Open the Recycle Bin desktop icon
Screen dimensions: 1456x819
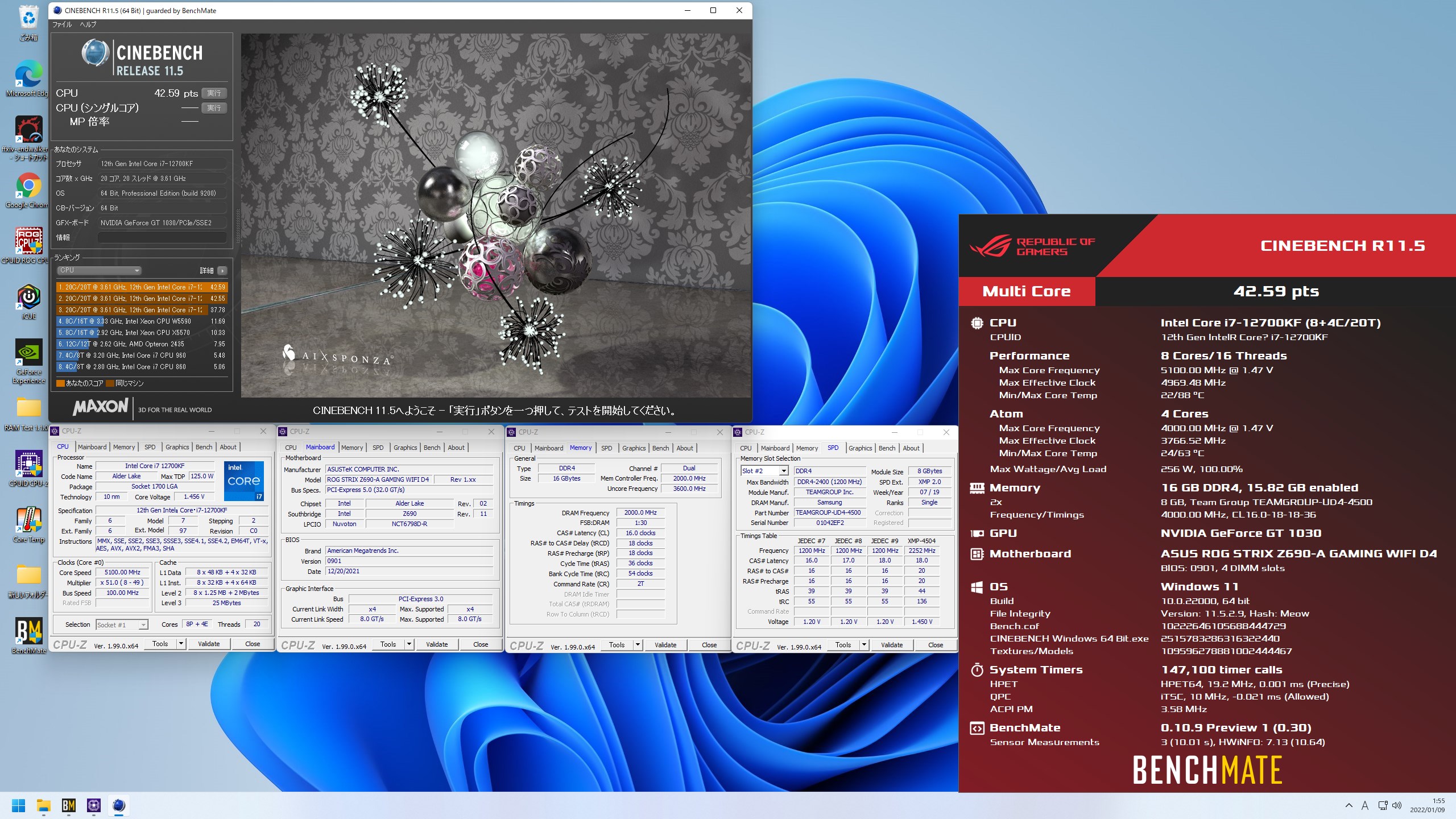point(28,23)
